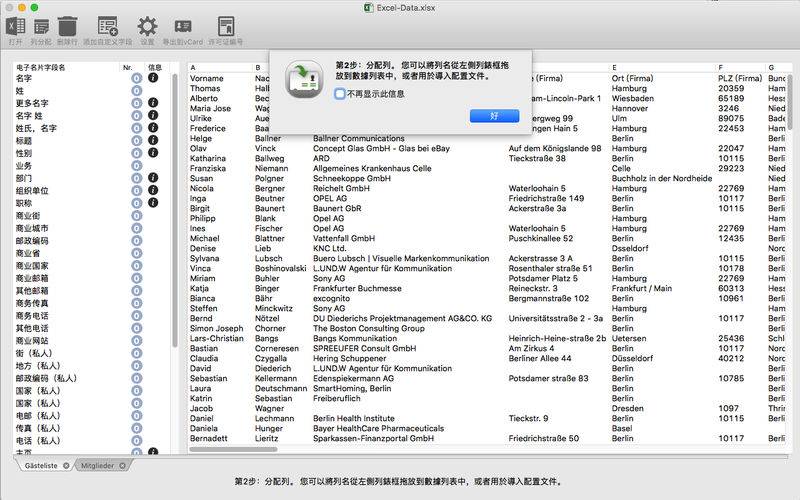The width and height of the screenshot is (800, 500).
Task: Close the Gästeliste tab
Action: tap(66, 466)
